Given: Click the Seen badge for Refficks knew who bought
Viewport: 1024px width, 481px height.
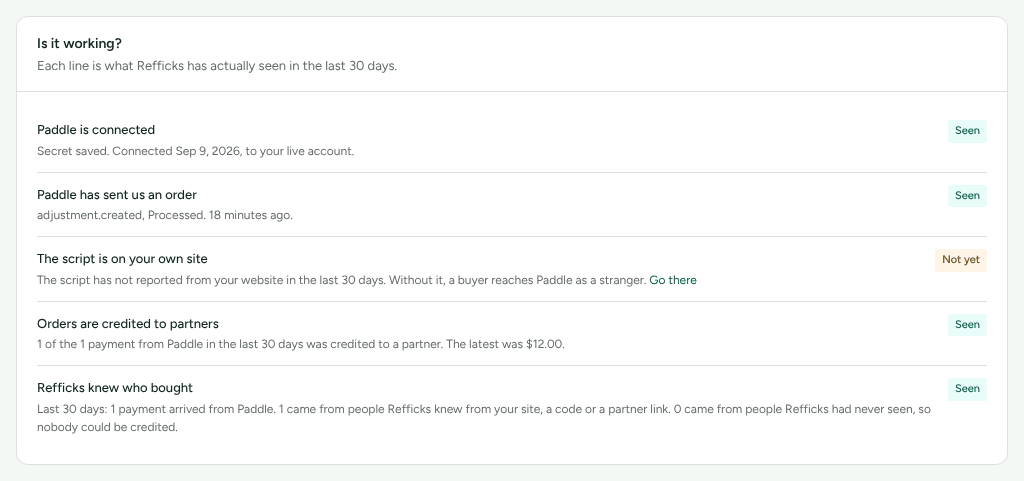Looking at the screenshot, I should 967,389.
